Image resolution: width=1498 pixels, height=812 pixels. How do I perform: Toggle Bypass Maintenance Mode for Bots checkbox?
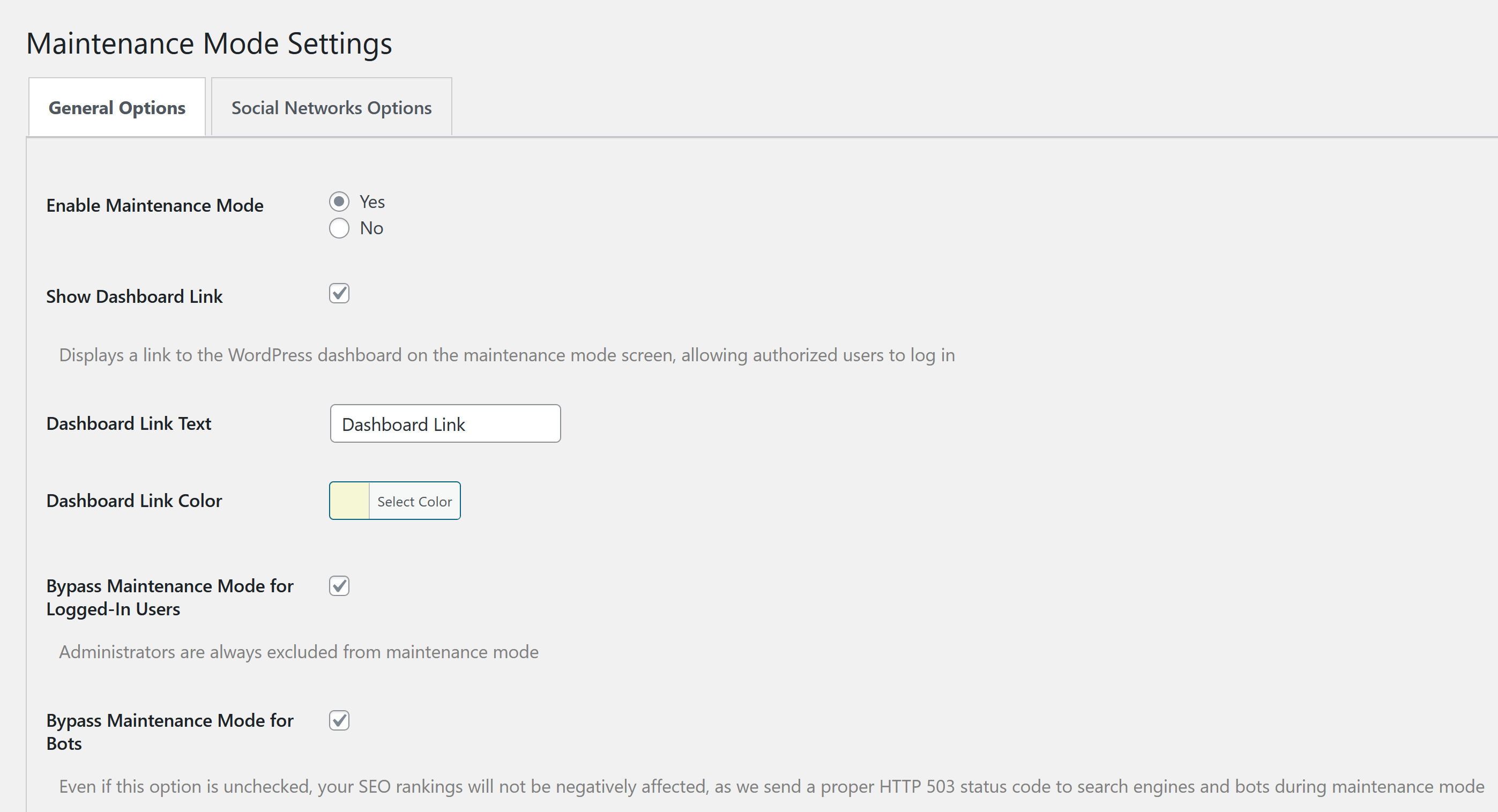coord(339,720)
